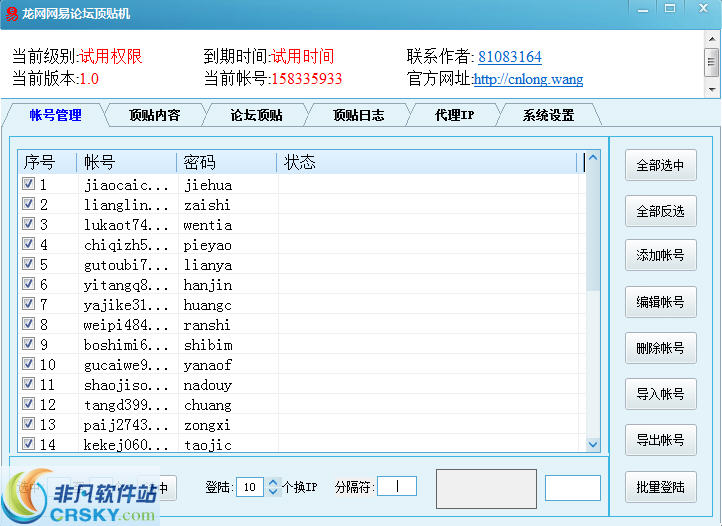Viewport: 722px width, 526px height.
Task: Click the header panel scroll down arrow
Action: pos(712,89)
